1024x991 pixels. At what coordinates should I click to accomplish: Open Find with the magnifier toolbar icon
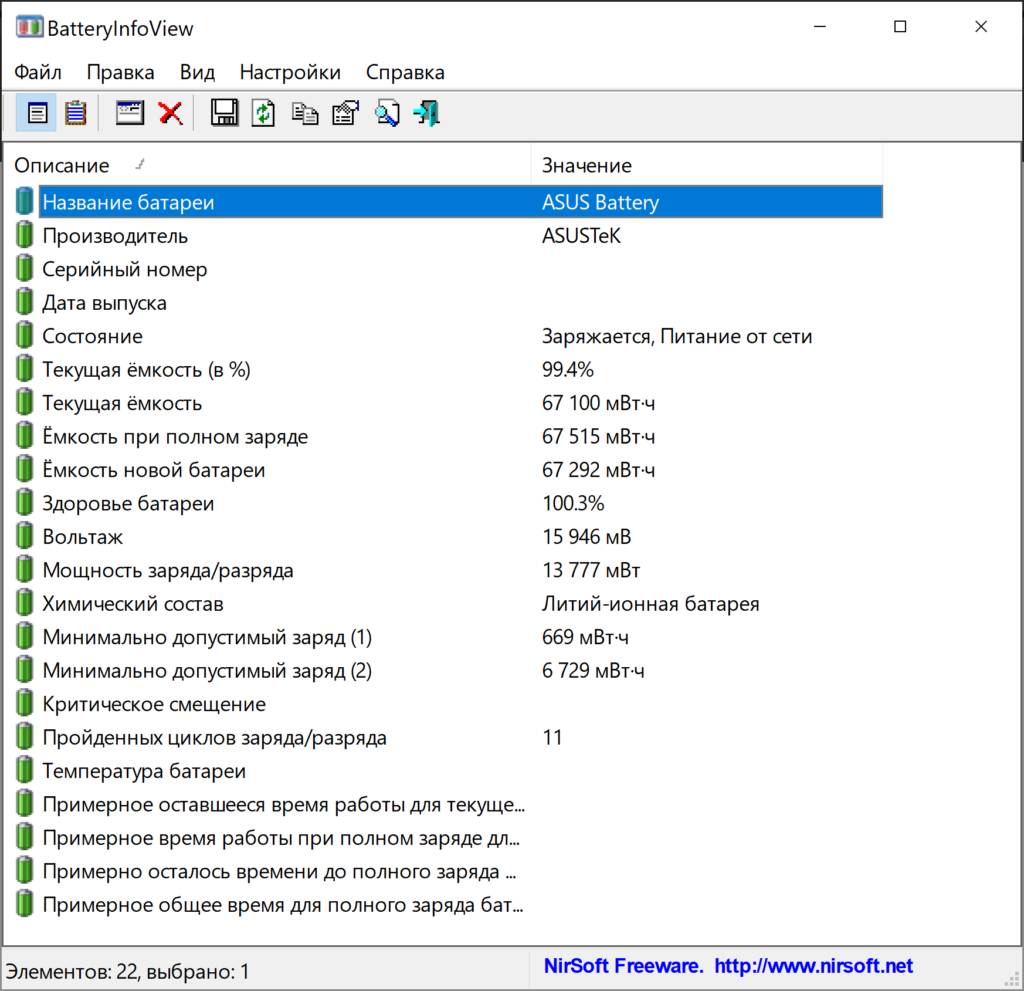point(387,114)
